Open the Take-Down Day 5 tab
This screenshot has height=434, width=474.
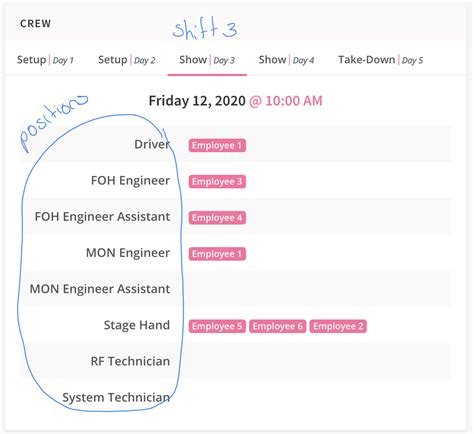pos(381,60)
